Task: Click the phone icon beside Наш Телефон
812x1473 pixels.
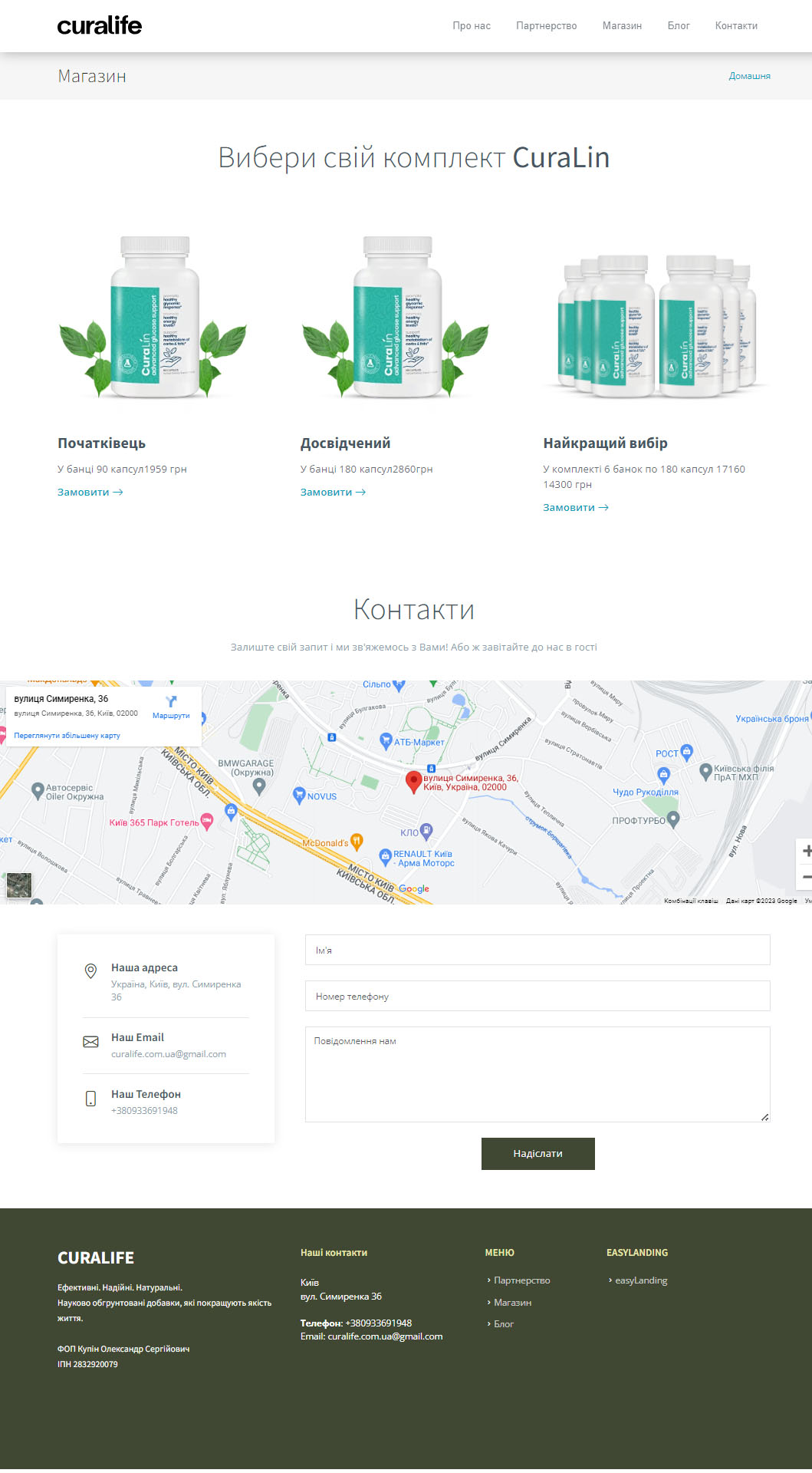Action: [x=90, y=1099]
